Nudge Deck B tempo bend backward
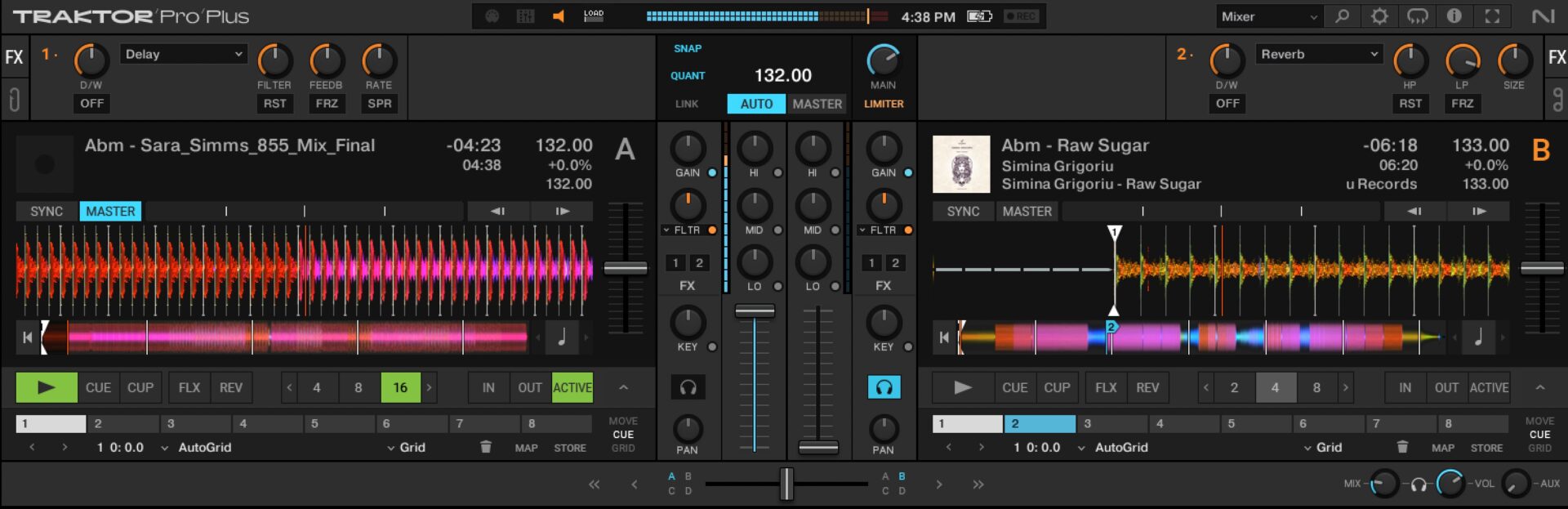The width and height of the screenshot is (1568, 509). [x=1414, y=211]
